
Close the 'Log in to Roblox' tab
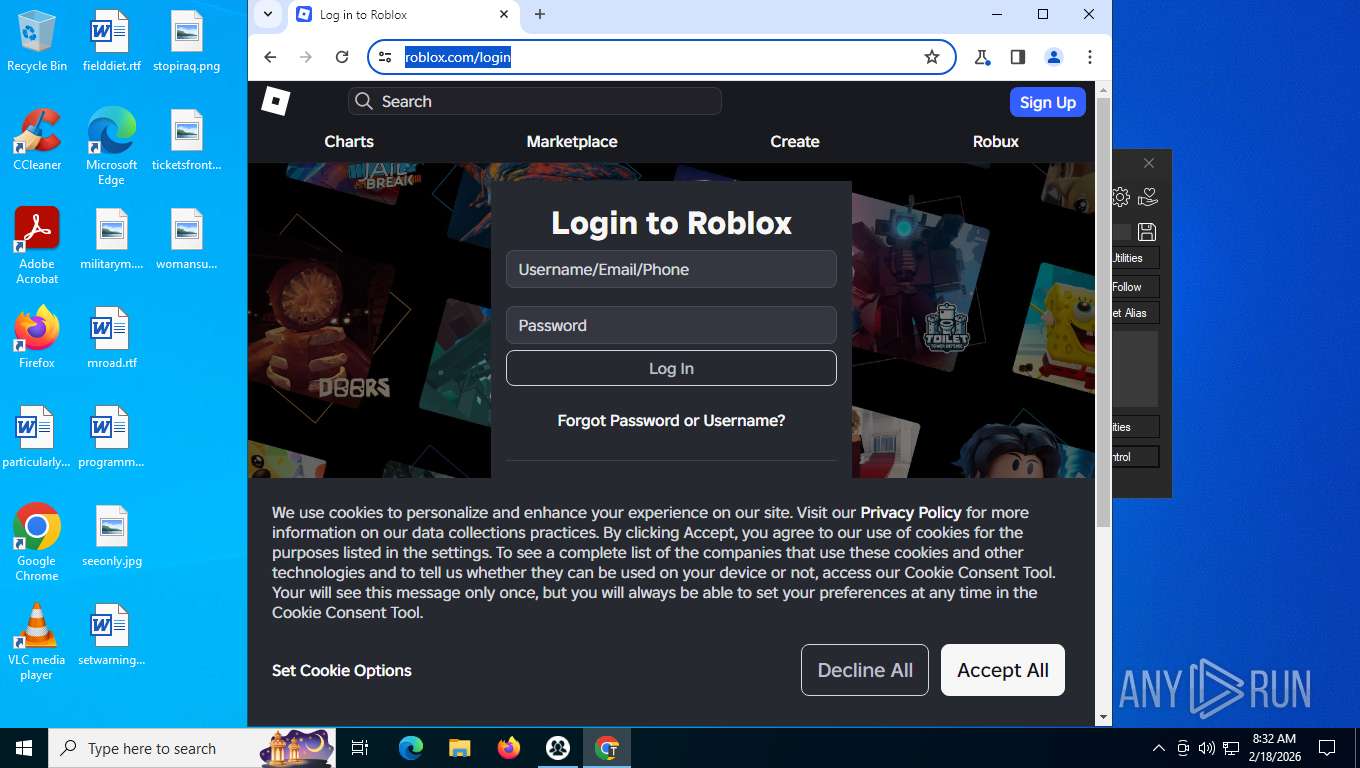click(x=504, y=15)
